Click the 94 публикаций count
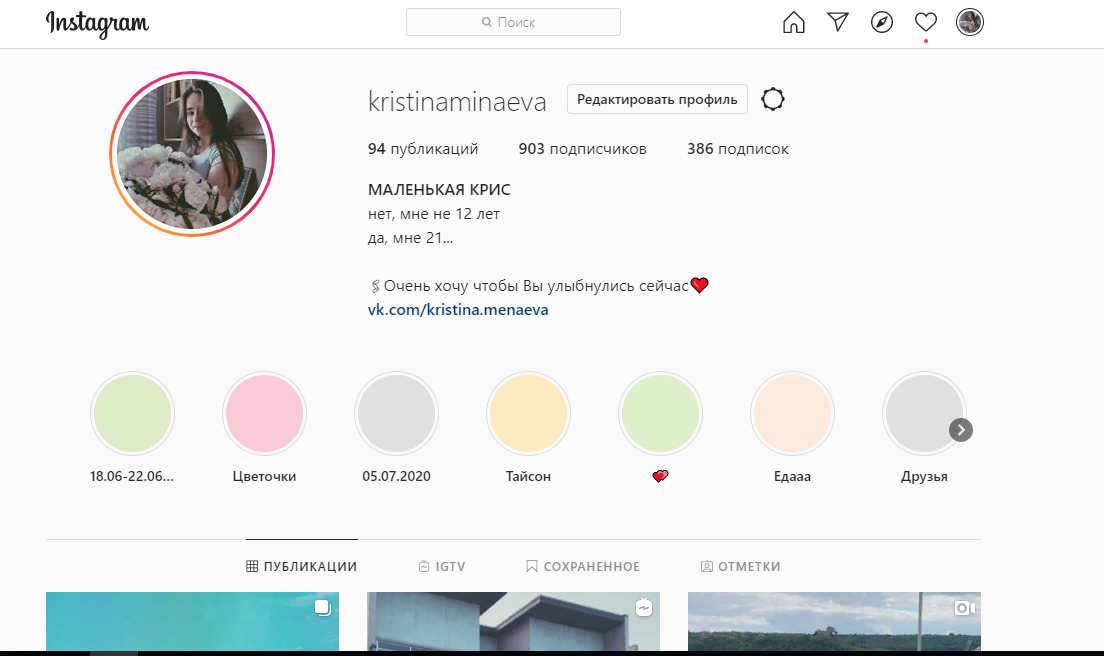1104x656 pixels. tap(422, 149)
